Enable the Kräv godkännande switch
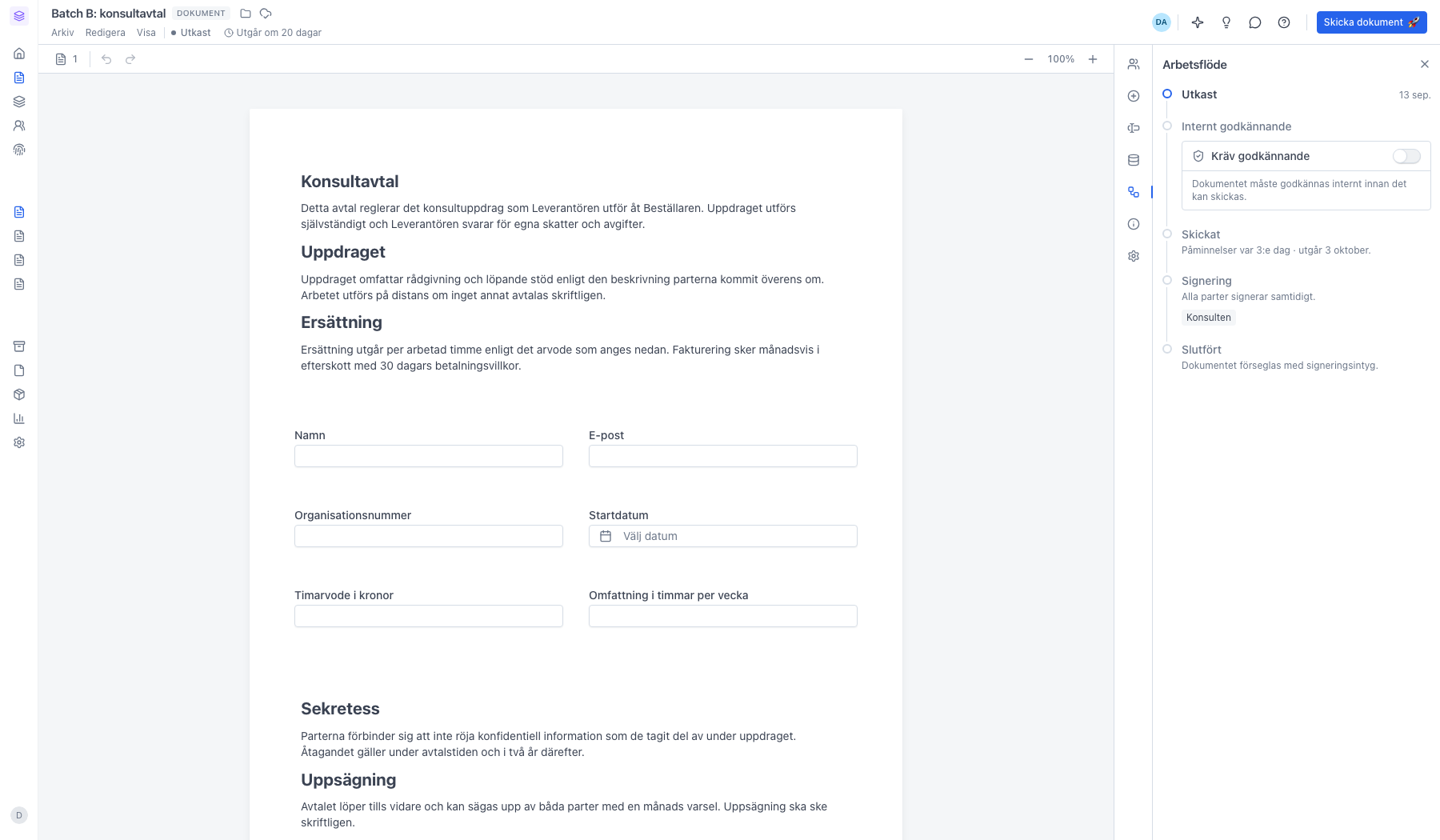The image size is (1440, 840). coord(1406,156)
